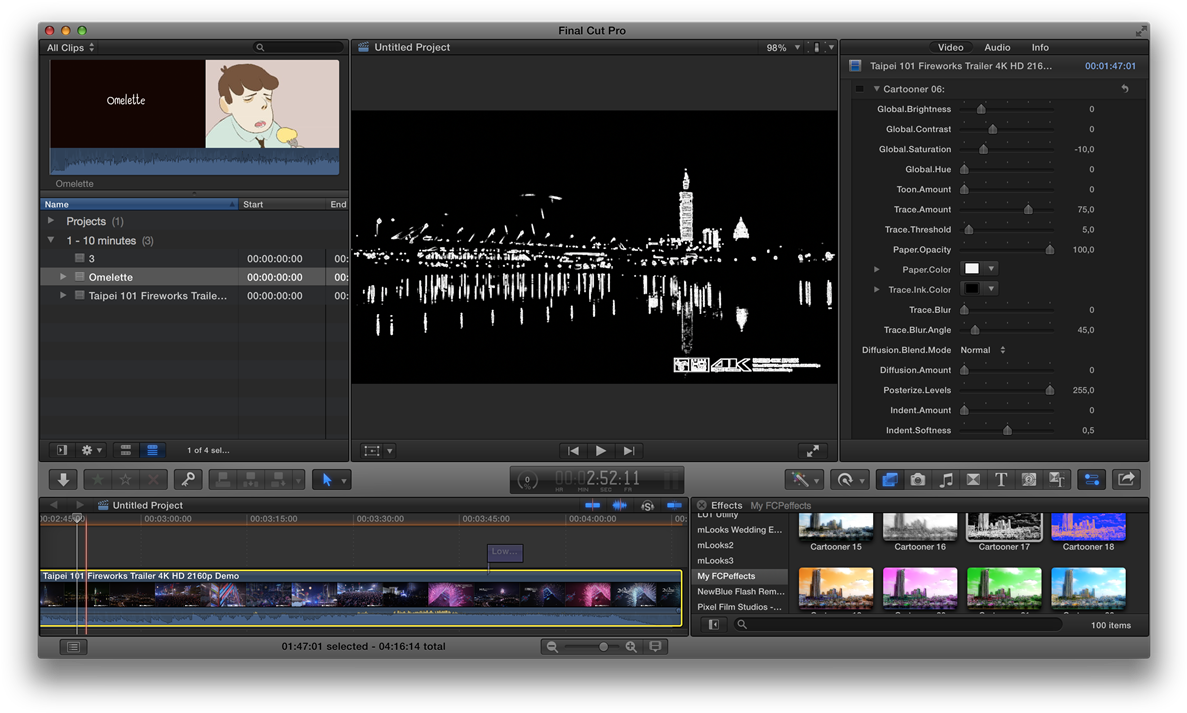The width and height of the screenshot is (1187, 713).
Task: Select the NewBlue Flash Rem... category
Action: point(740,591)
